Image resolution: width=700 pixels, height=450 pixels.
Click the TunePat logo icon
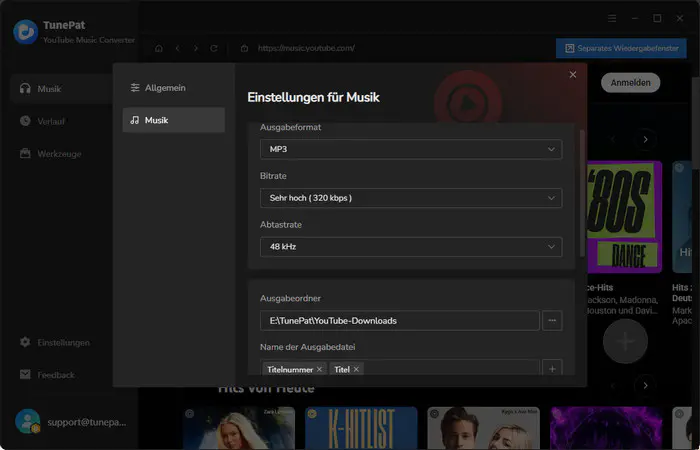(x=26, y=32)
